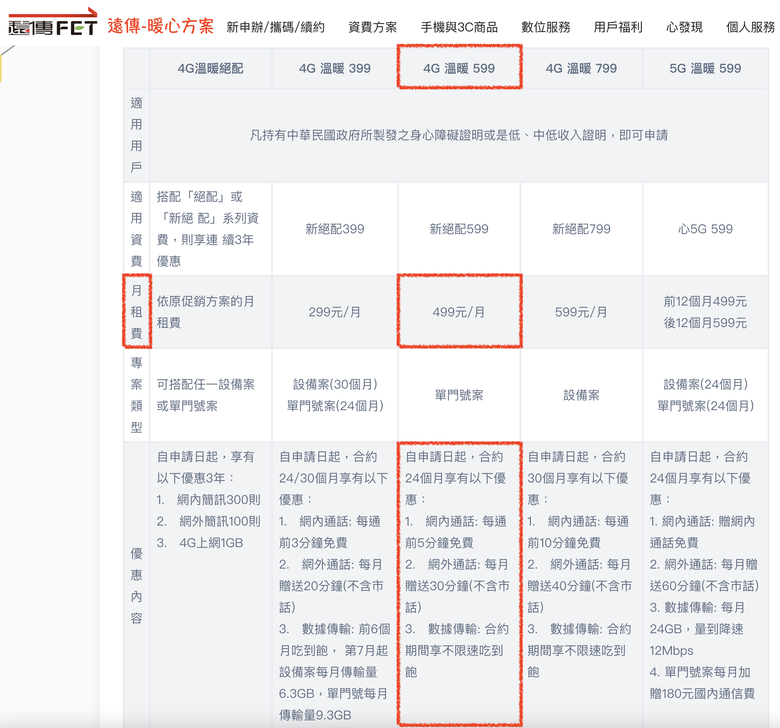
Task: Click the 每通前5分鐘免費 benefit text
Action: tap(456, 532)
